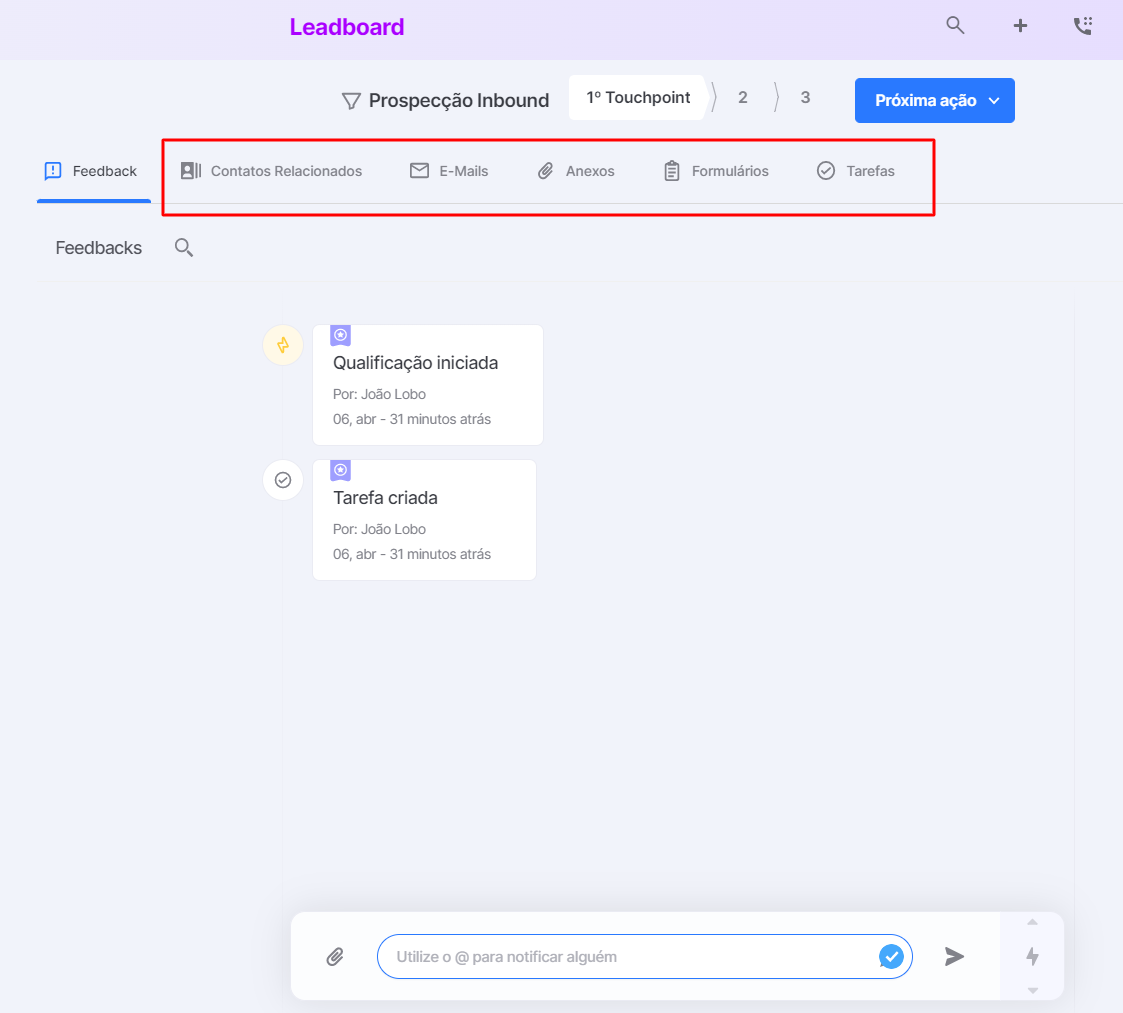1123x1013 pixels.
Task: Click the paperclip attach icon in message box
Action: (x=335, y=956)
